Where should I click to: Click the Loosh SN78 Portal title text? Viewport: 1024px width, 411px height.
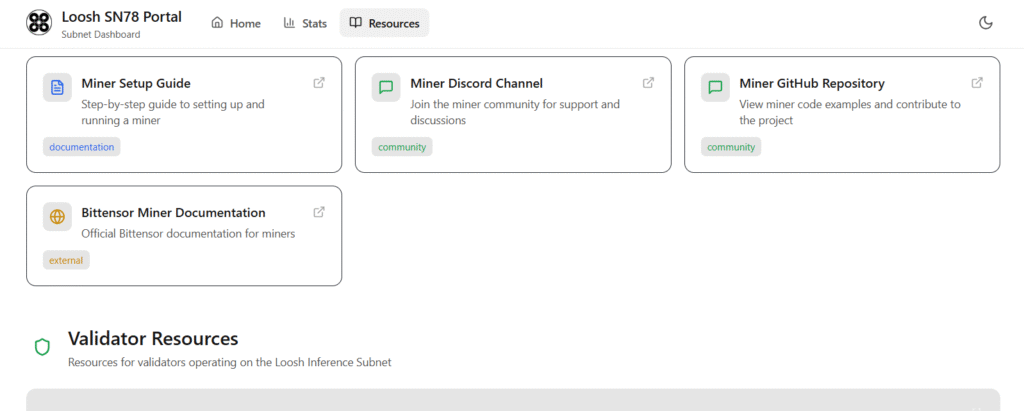pos(121,16)
